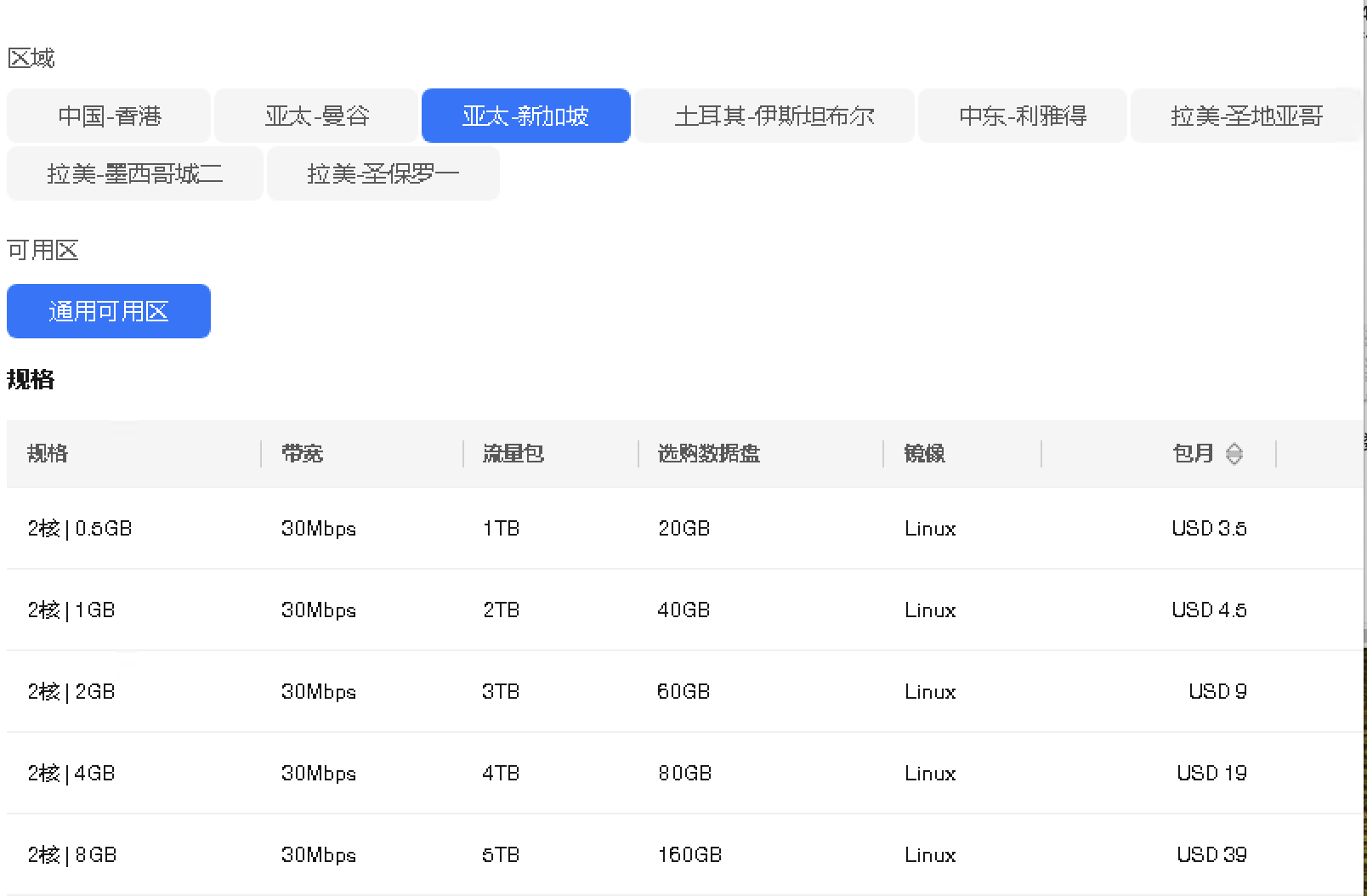
Task: Switch to 中东-利雅得 region
Action: 1022,116
